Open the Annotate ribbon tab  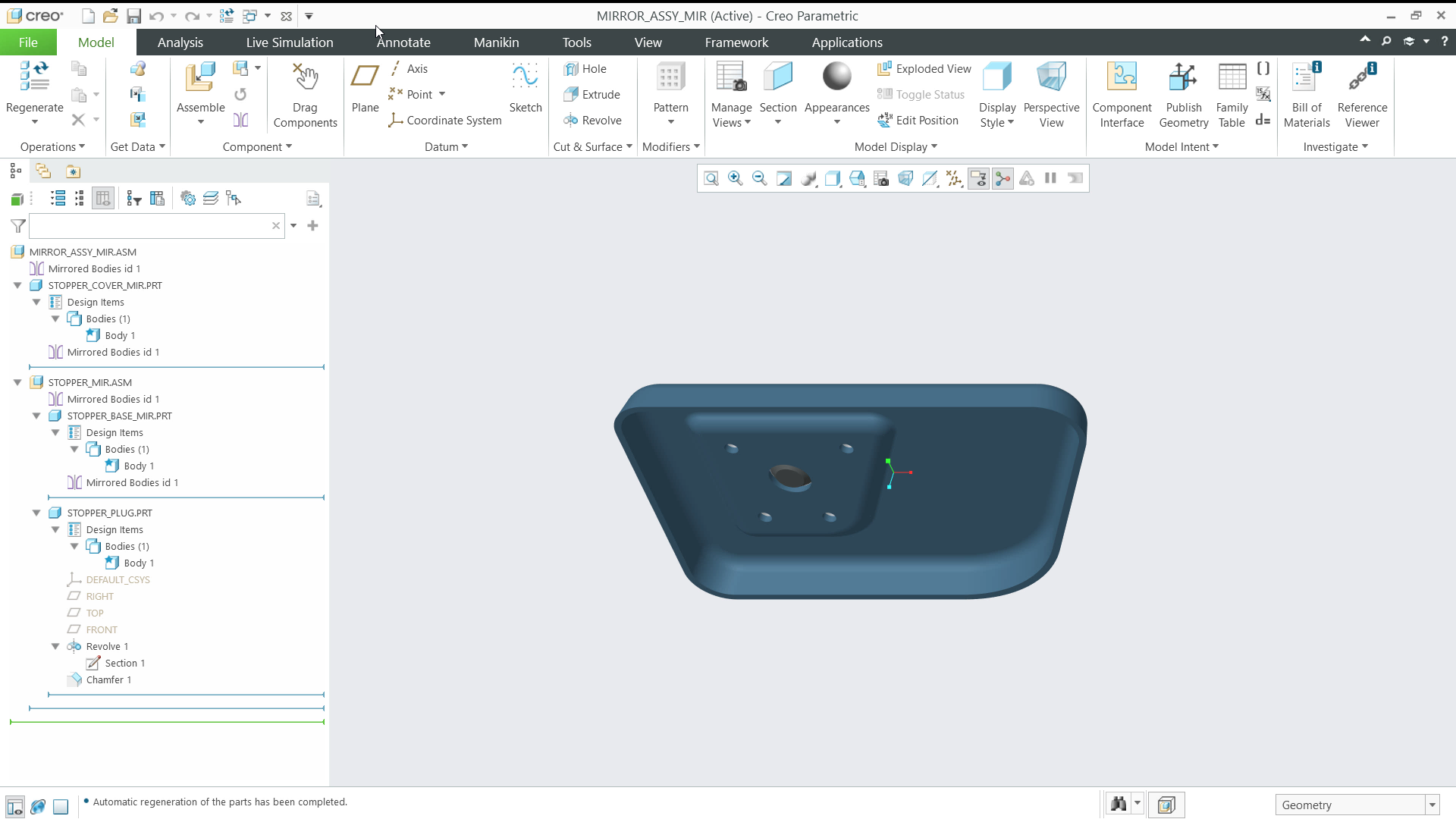[403, 42]
